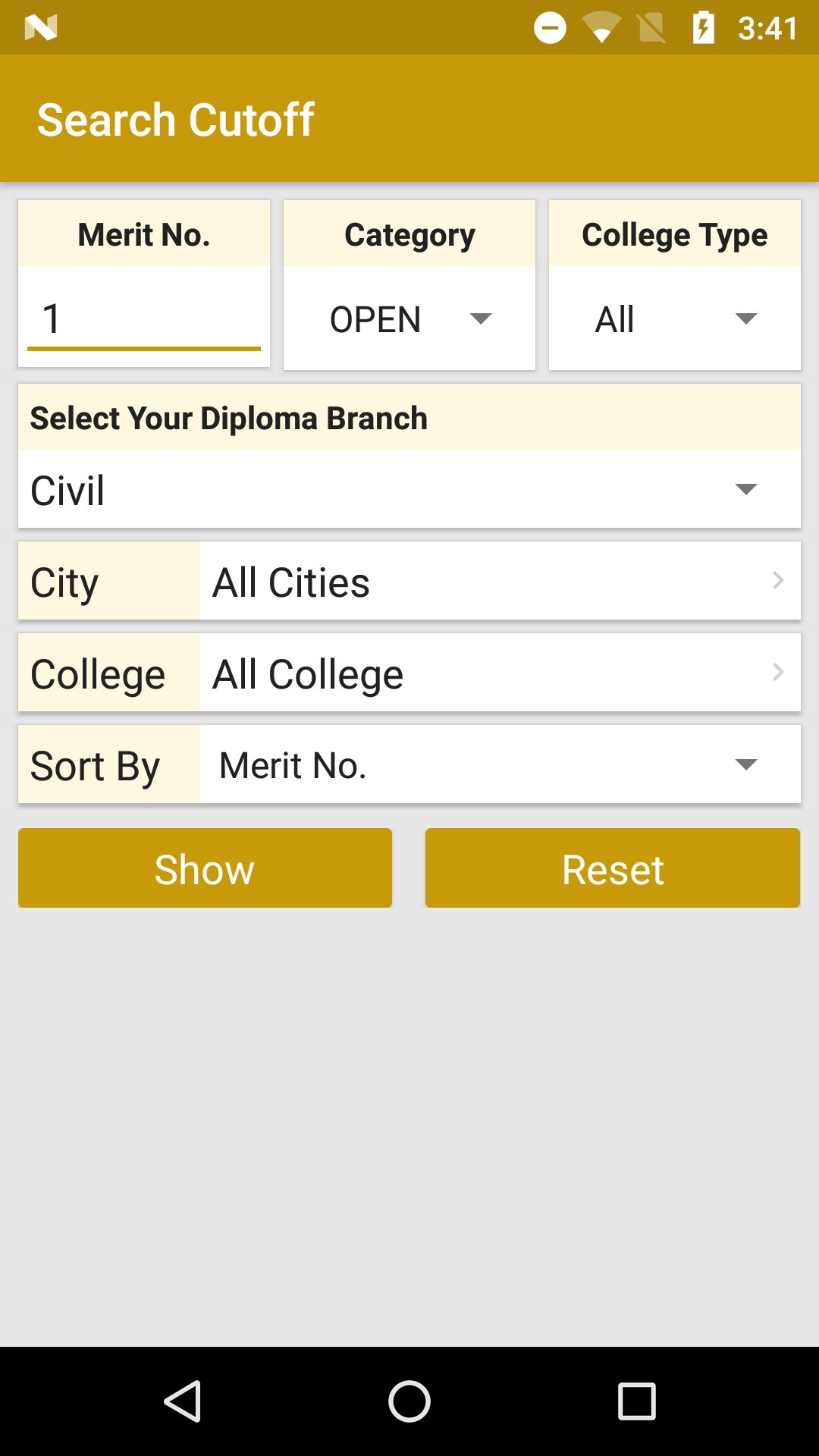Open recent apps square icon
The image size is (819, 1456).
[x=636, y=1401]
